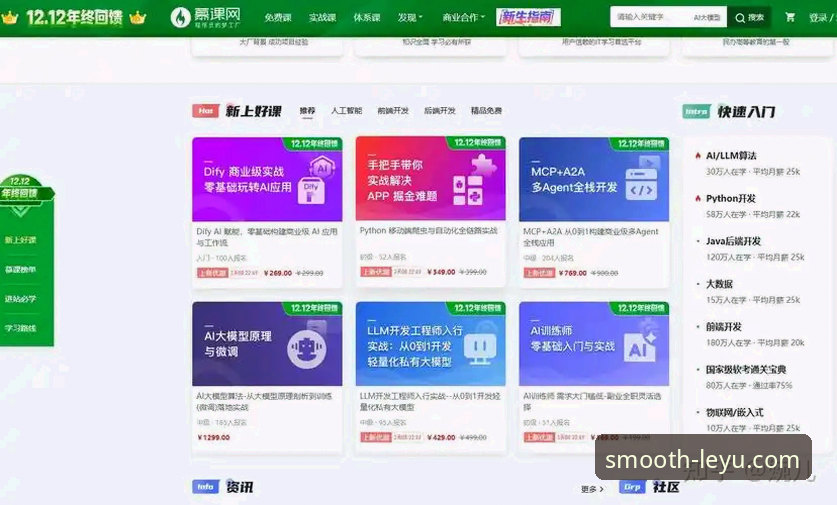
Task: Click the Hot badge beside 新上好课
Action: click(206, 111)
